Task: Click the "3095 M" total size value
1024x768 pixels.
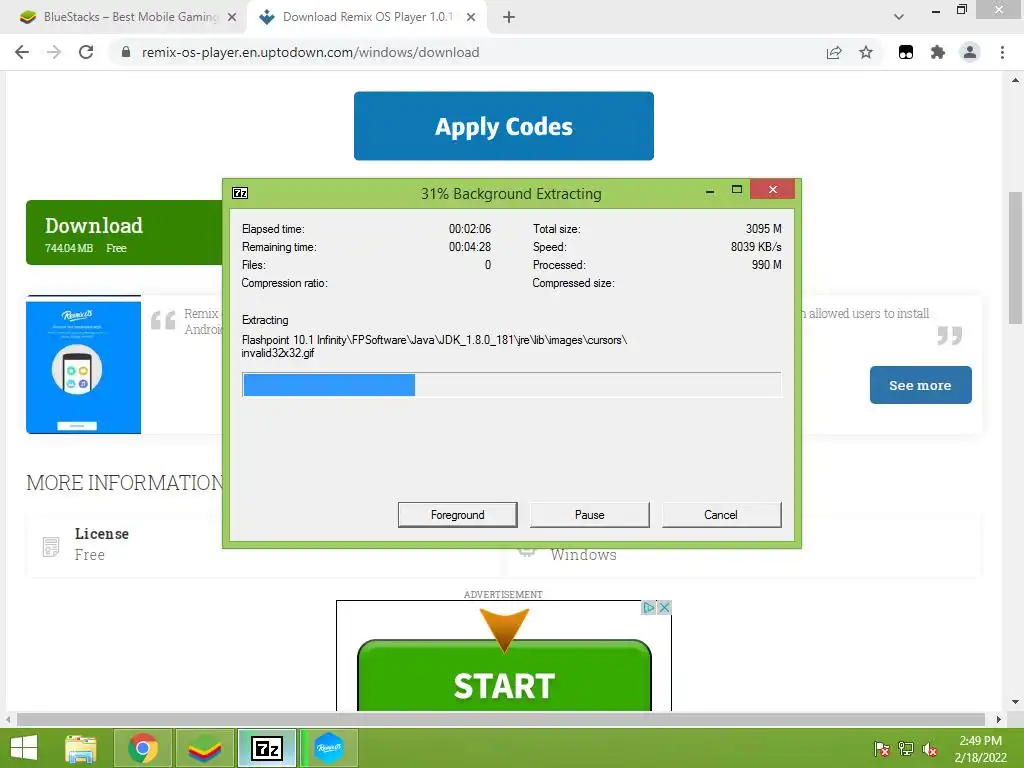Action: (x=763, y=229)
